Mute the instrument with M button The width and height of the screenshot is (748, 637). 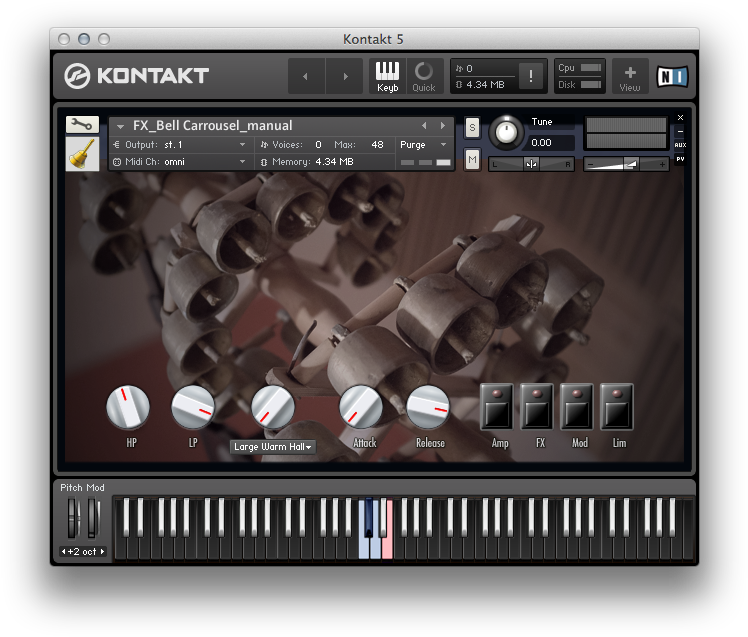coord(472,159)
